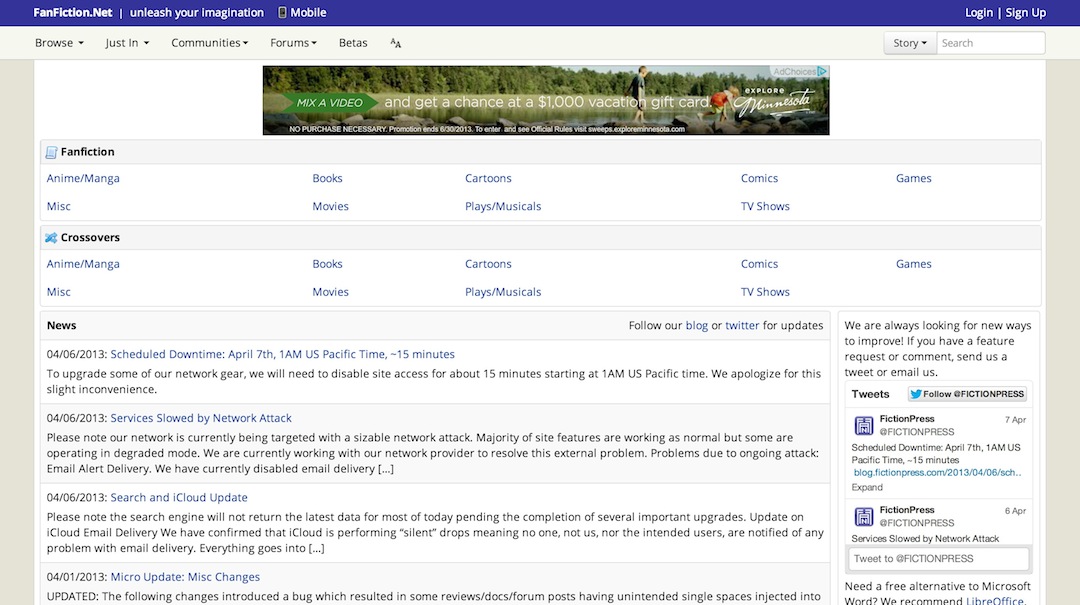
Task: Open Fanfiction Plays/Musicals category
Action: [503, 207]
